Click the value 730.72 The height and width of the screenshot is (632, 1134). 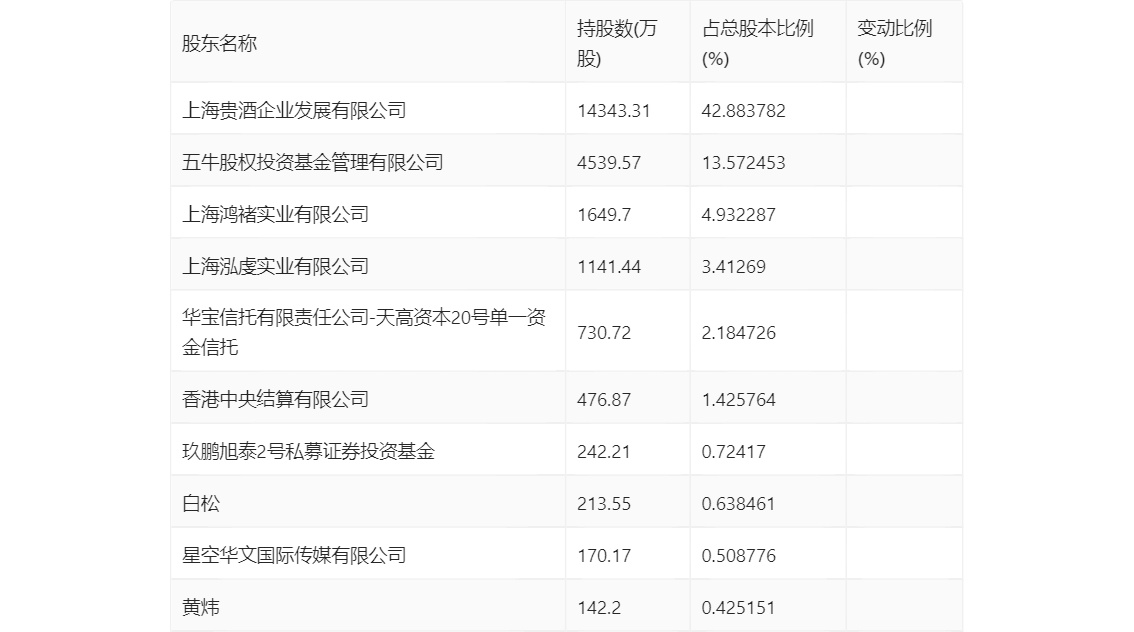click(x=604, y=333)
